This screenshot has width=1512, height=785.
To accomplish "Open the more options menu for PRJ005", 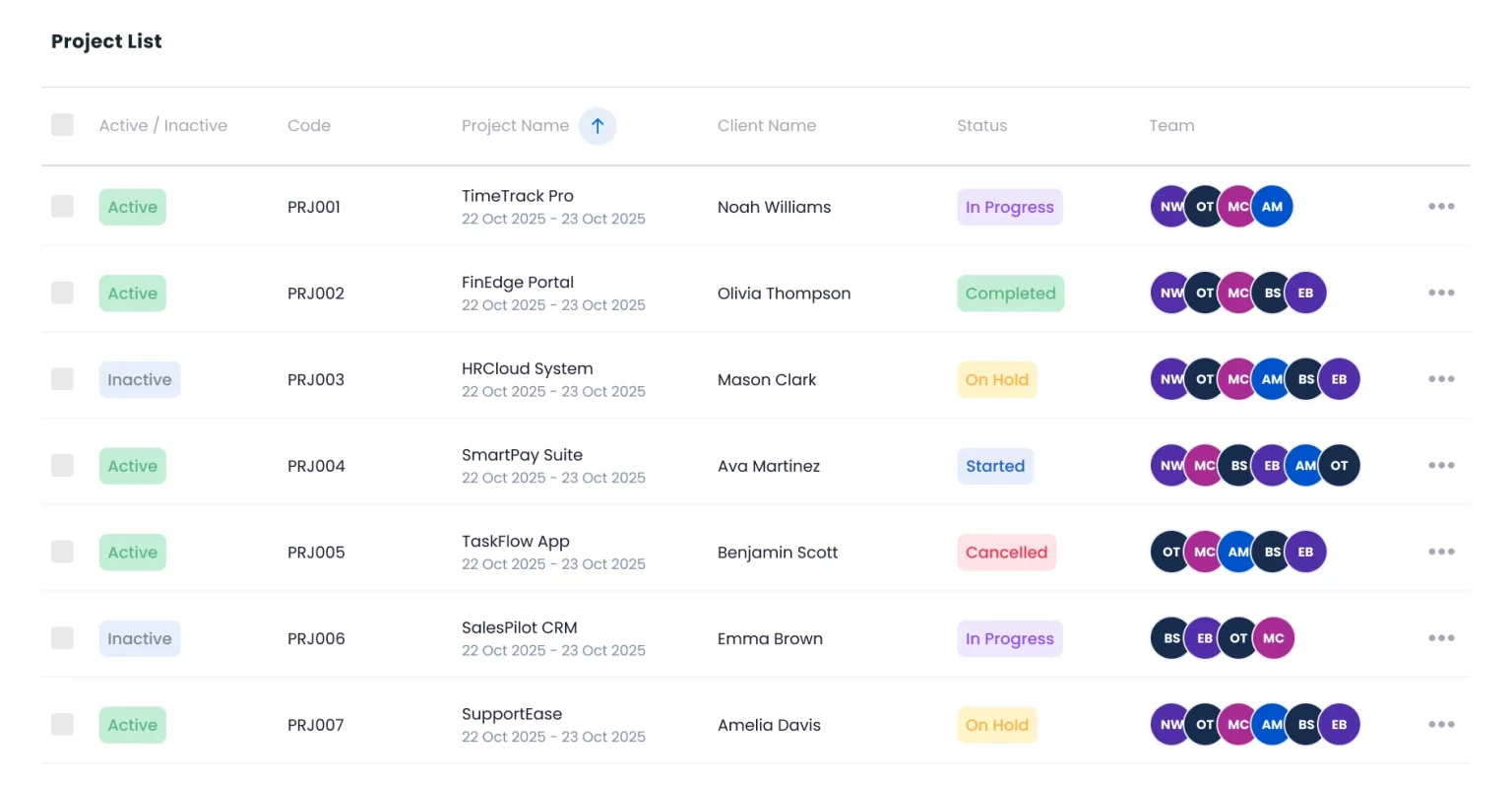I will (1441, 552).
